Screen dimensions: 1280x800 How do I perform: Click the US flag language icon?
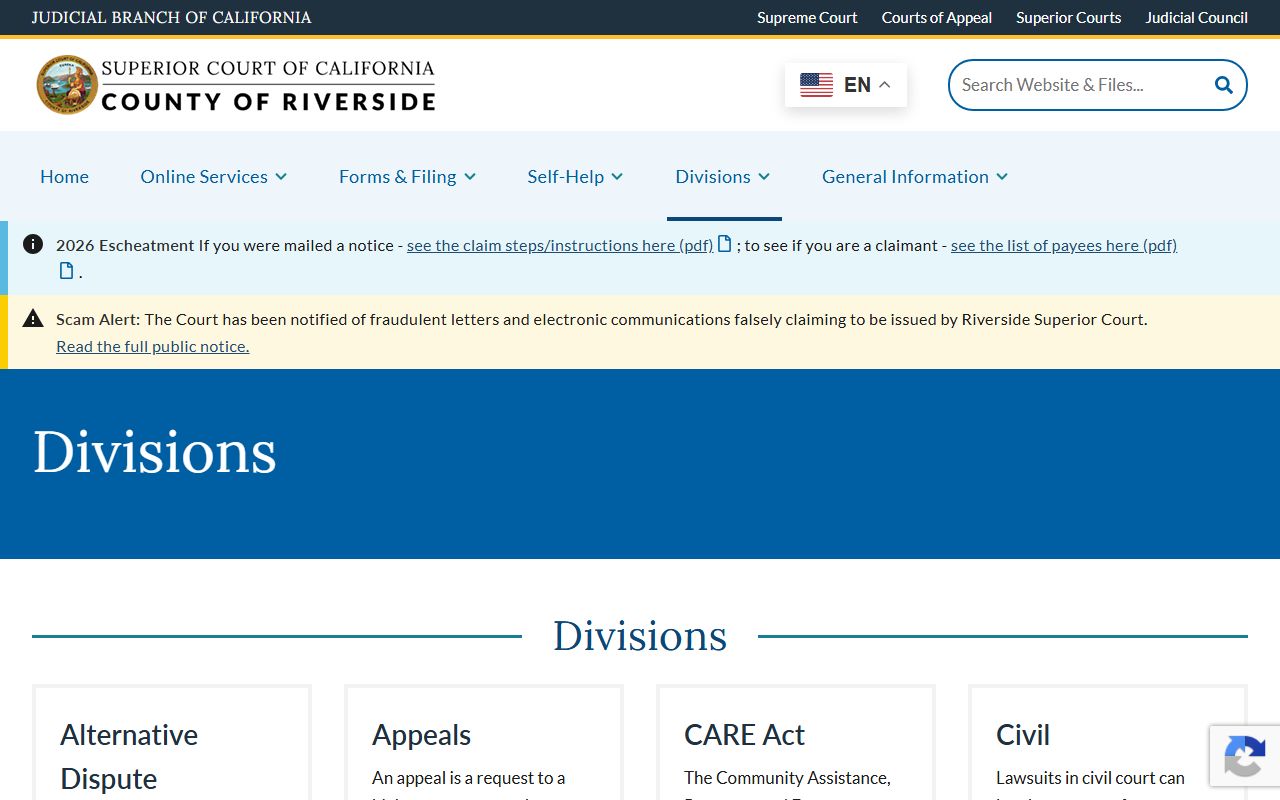click(x=816, y=85)
